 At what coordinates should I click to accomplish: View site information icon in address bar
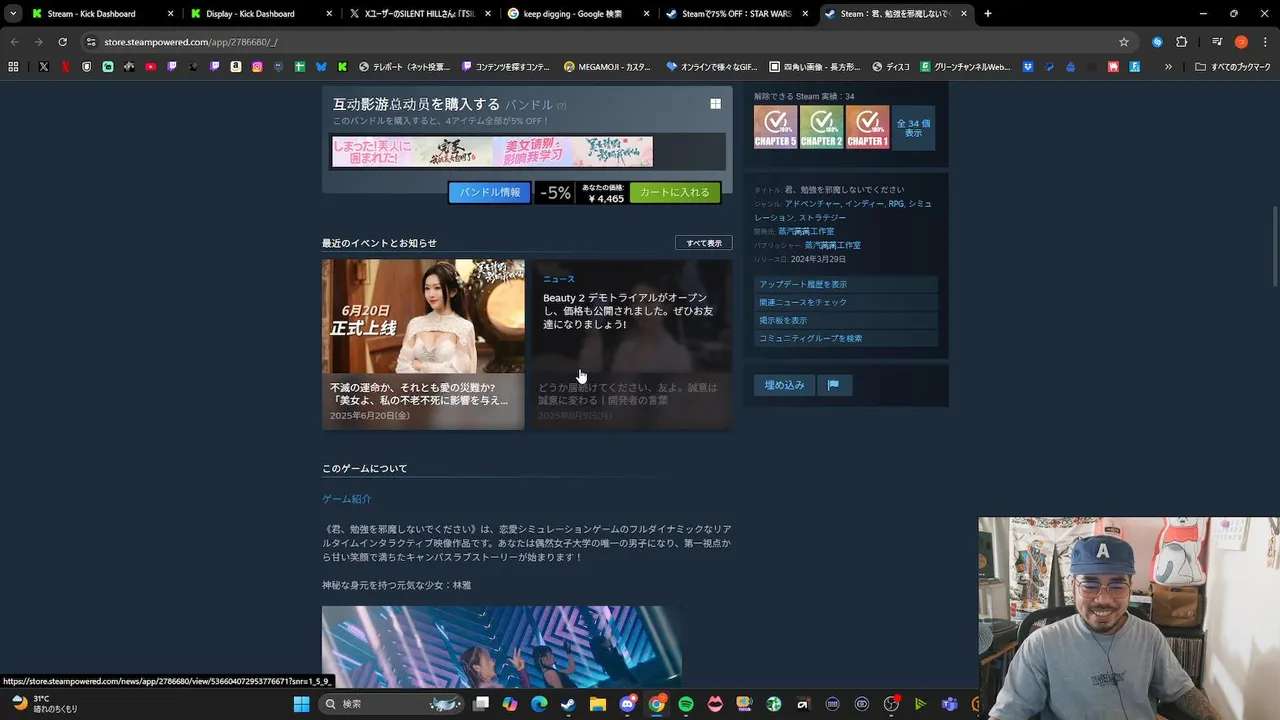point(91,42)
